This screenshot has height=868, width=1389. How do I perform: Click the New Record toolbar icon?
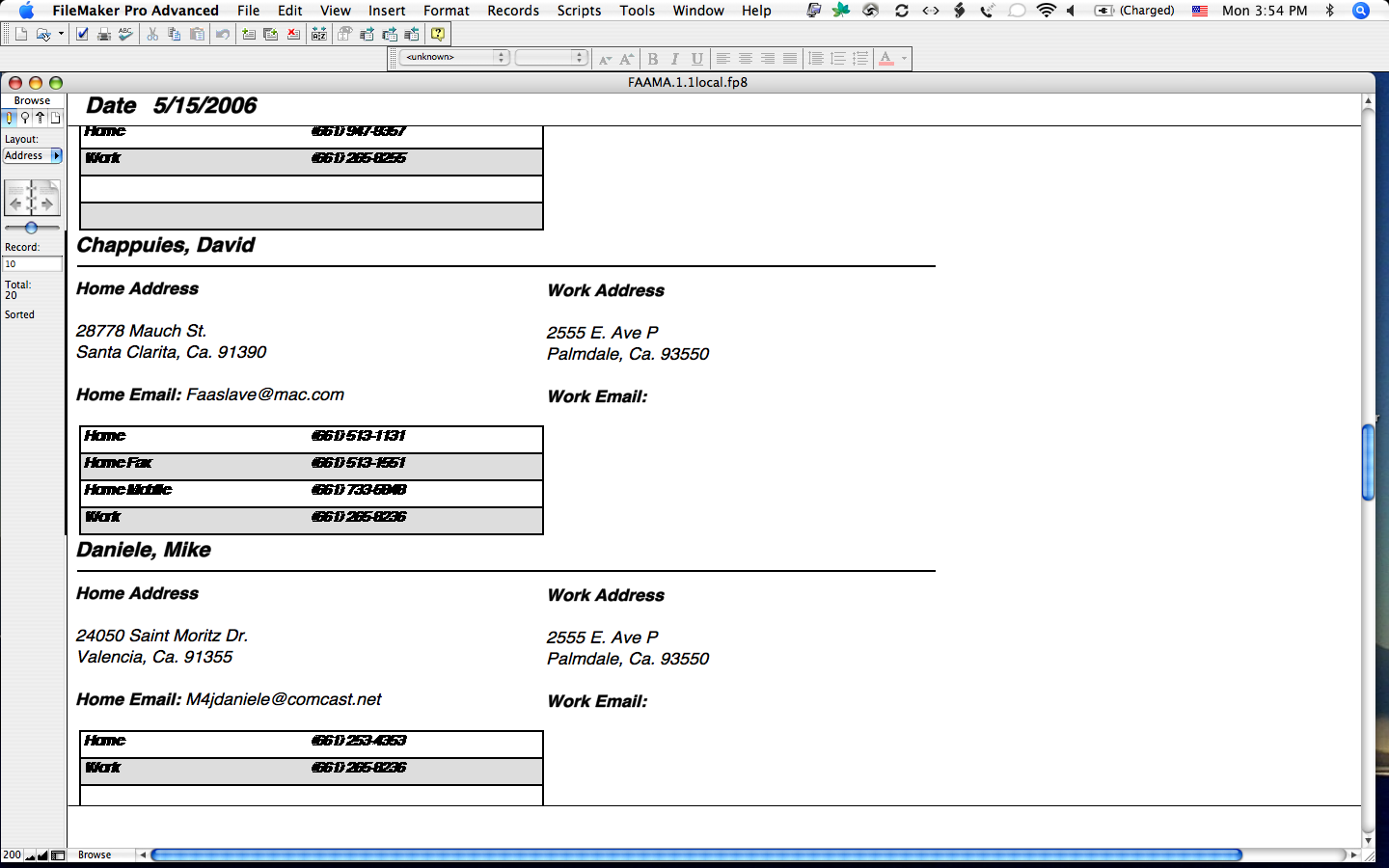(249, 34)
